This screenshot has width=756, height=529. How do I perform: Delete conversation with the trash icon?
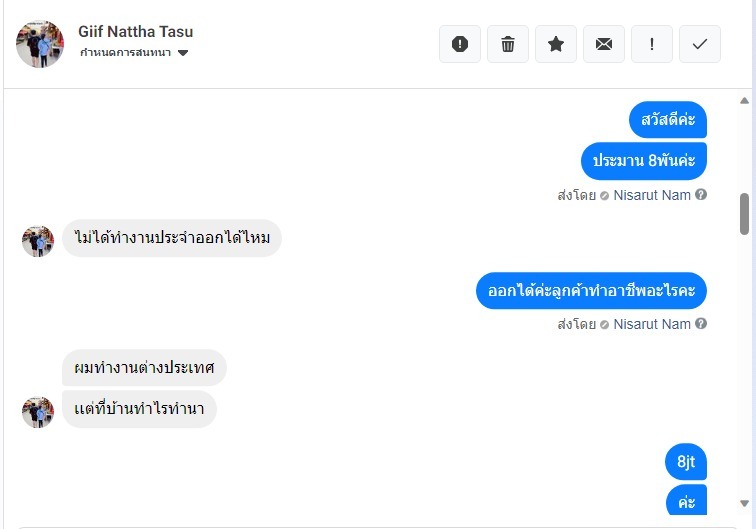click(508, 44)
